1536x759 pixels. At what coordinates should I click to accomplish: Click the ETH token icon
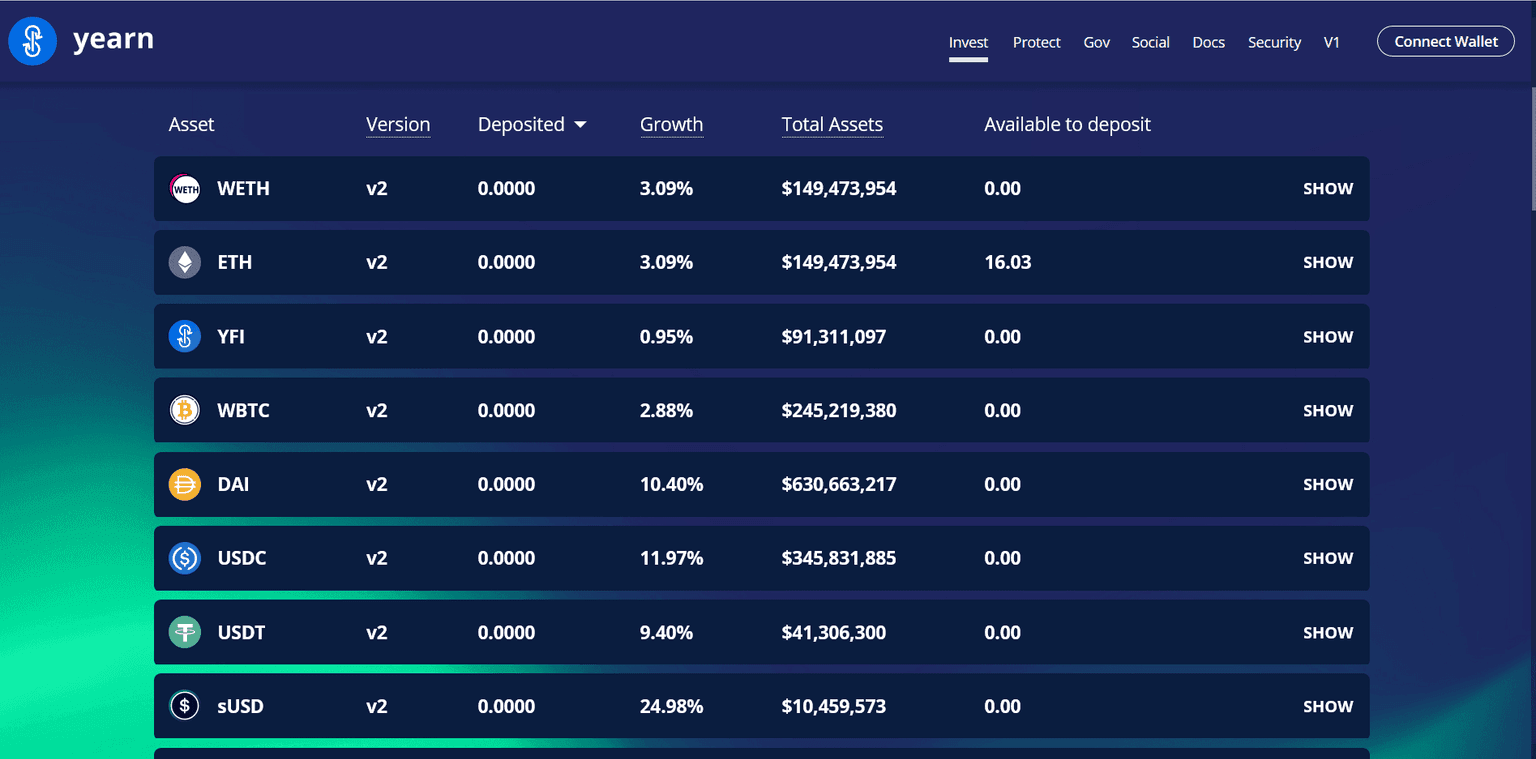coord(185,263)
